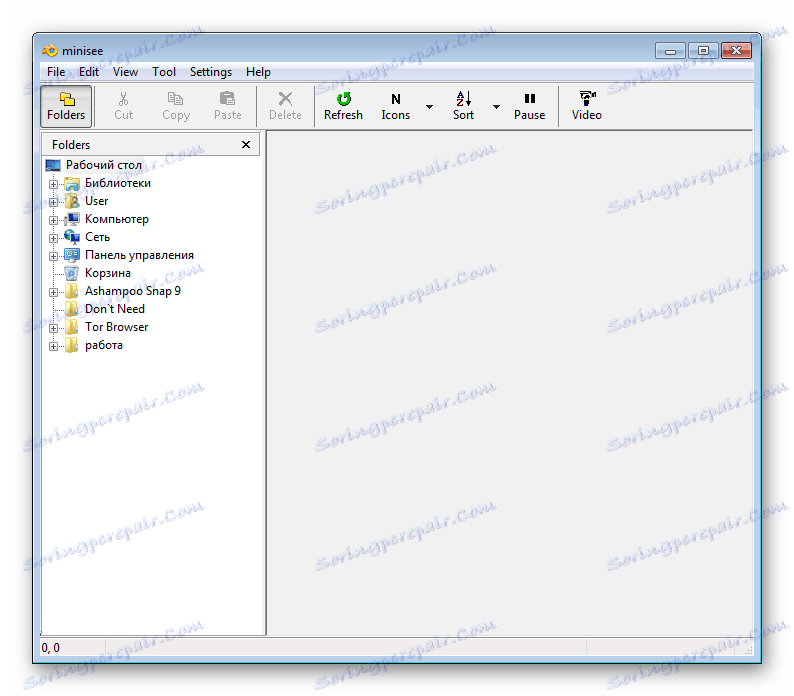The width and height of the screenshot is (794, 696).
Task: Expand the Сеть tree node
Action: 53,238
